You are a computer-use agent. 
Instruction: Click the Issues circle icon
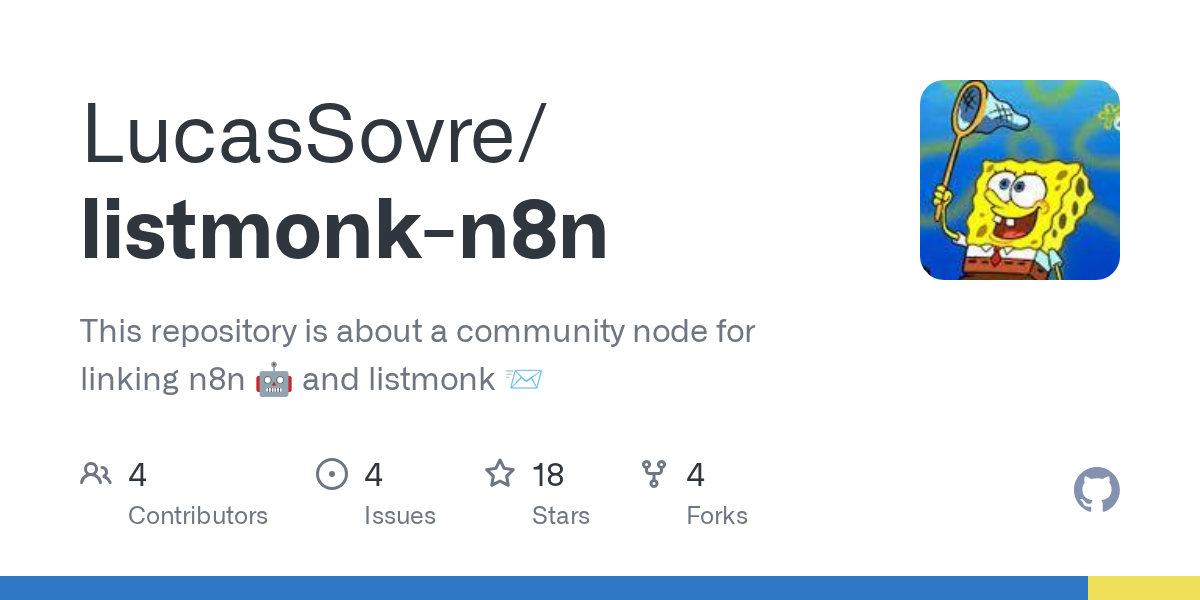332,474
